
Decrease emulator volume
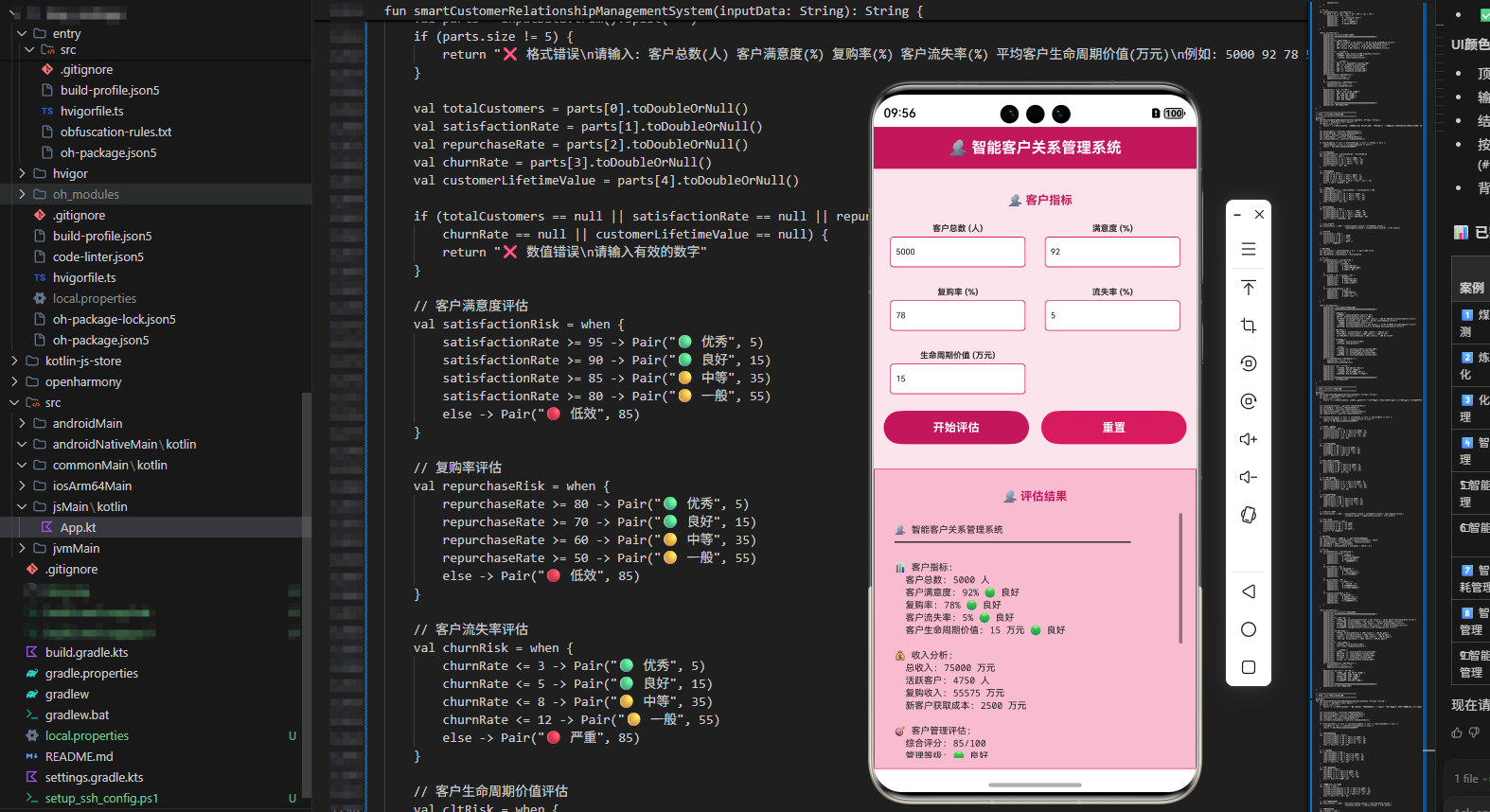[1249, 477]
